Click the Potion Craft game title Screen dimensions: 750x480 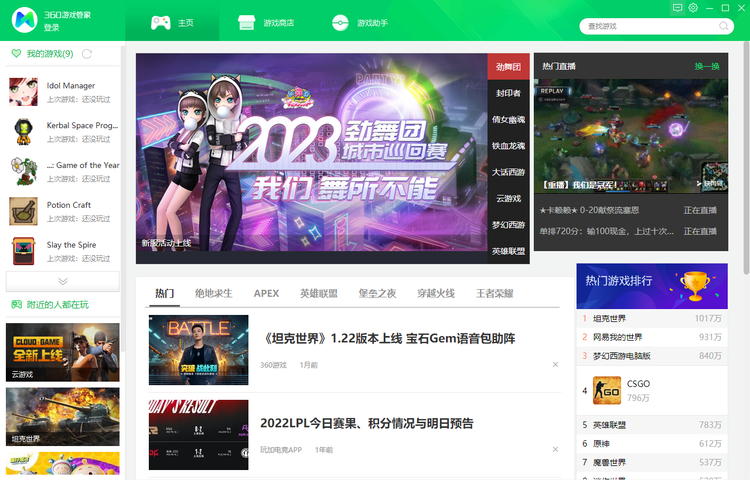click(x=69, y=205)
